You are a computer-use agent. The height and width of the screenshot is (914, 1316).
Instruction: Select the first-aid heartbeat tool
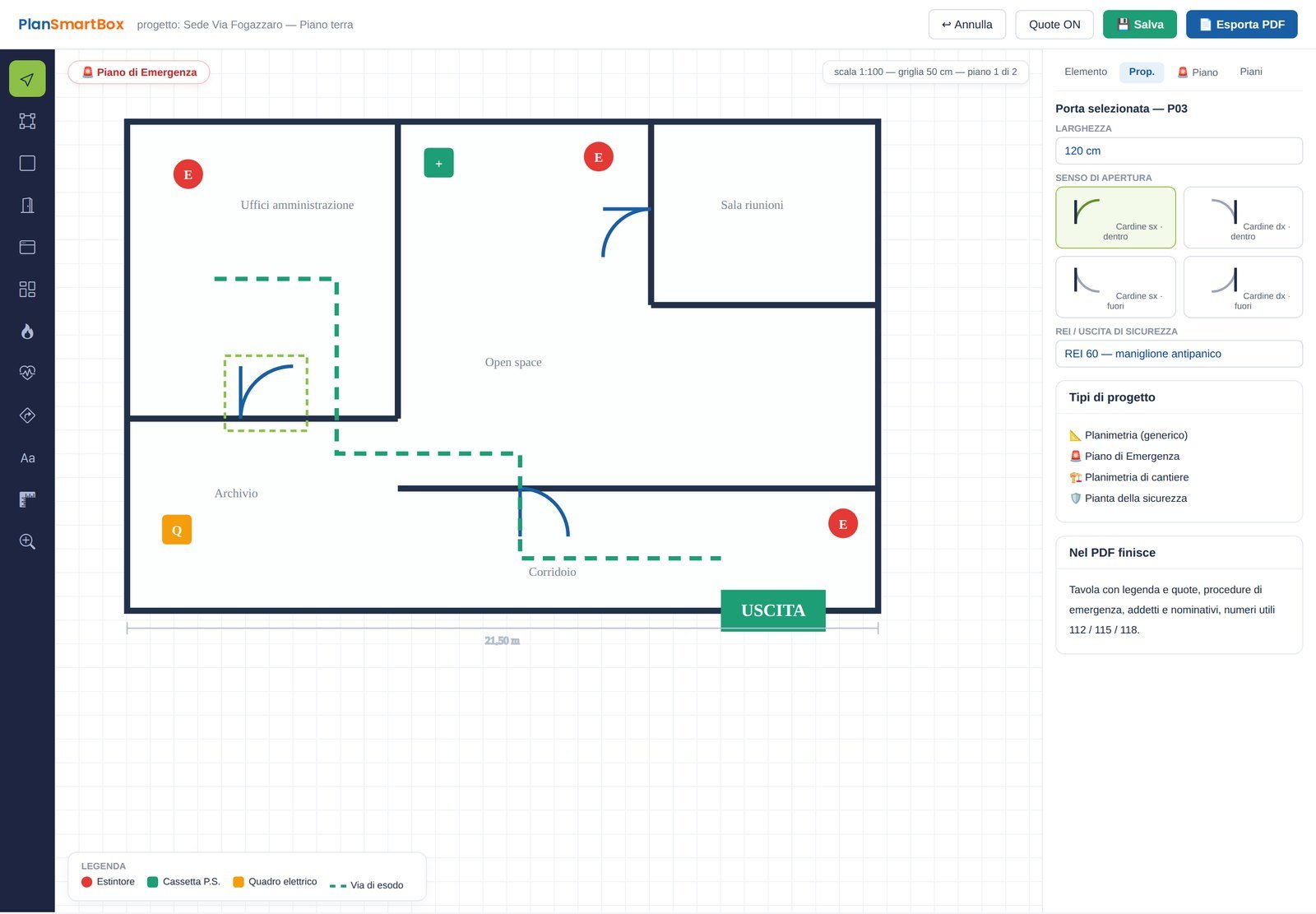pyautogui.click(x=27, y=373)
